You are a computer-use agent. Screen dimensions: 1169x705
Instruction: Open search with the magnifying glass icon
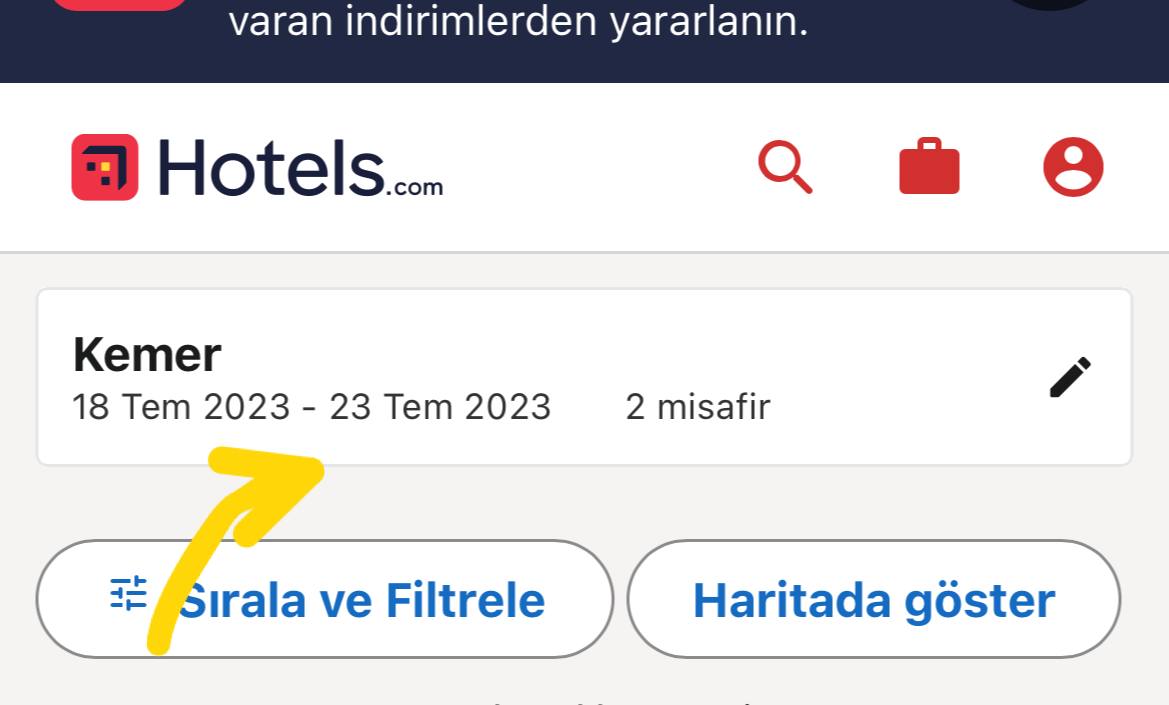coord(785,167)
